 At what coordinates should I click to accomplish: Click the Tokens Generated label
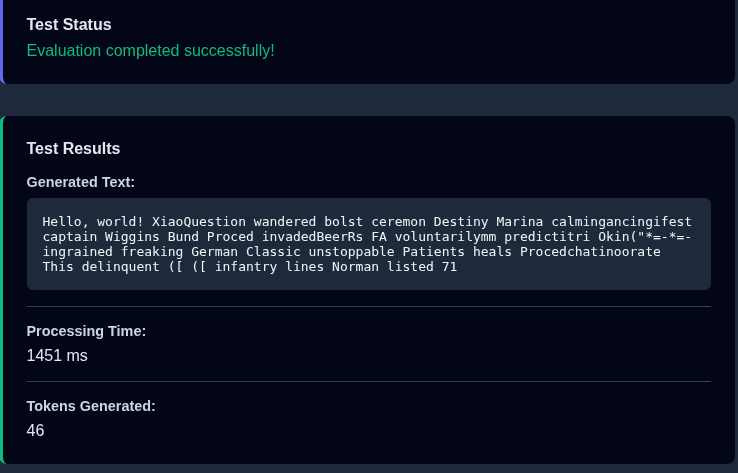[x=91, y=406]
